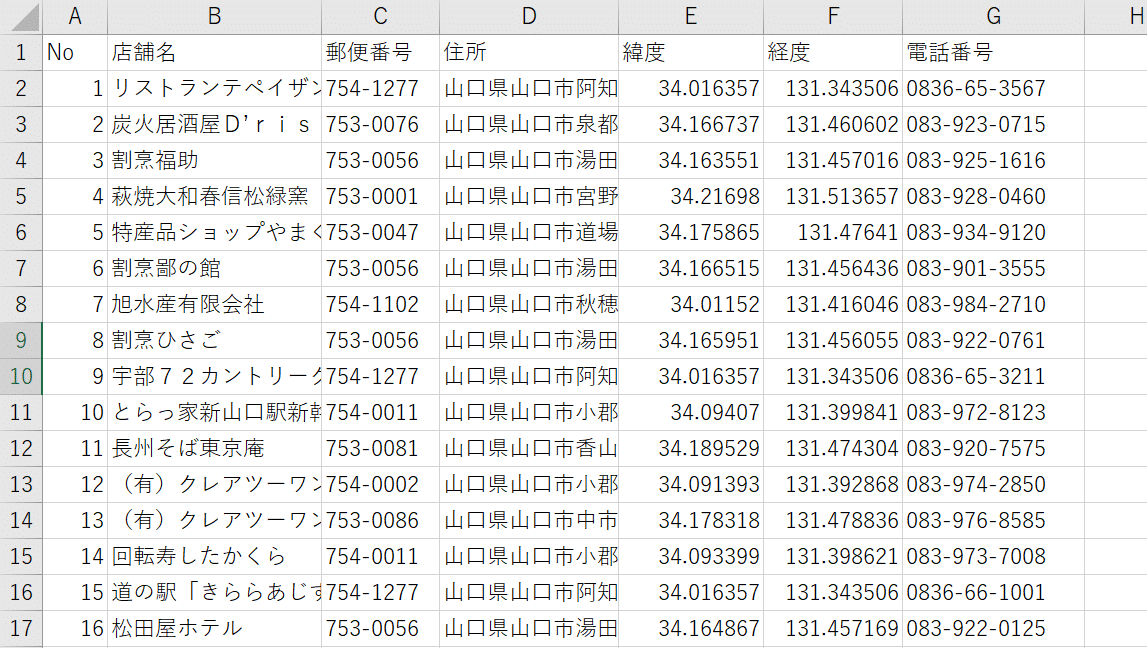
Task: Select column G header
Action: [x=993, y=17]
